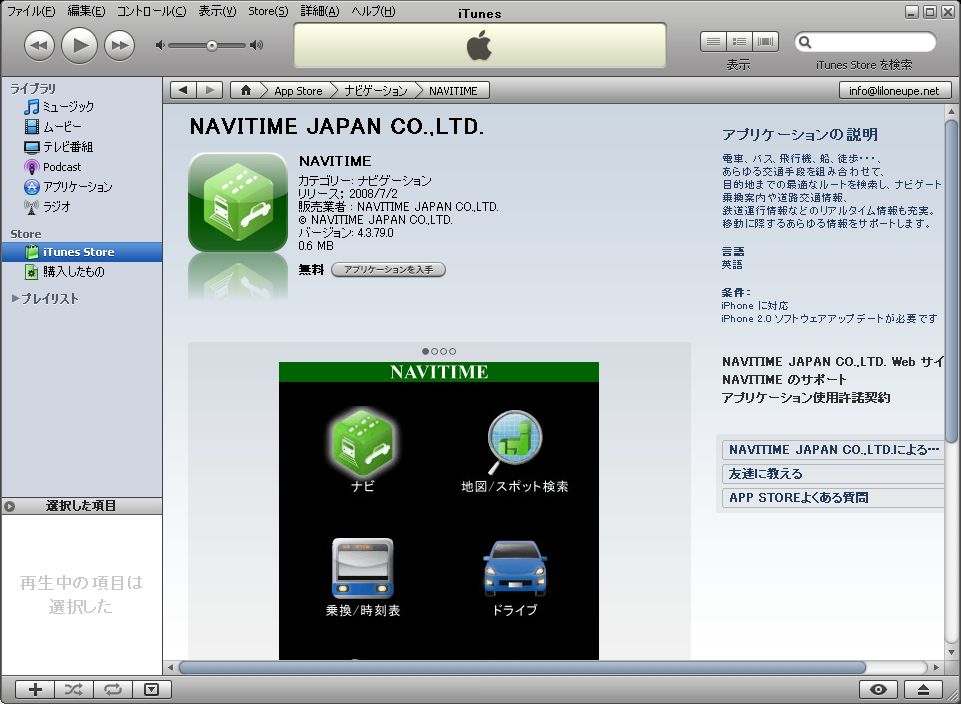The width and height of the screenshot is (961, 704).
Task: Expand the プレイリスト section
Action: pyautogui.click(x=15, y=299)
